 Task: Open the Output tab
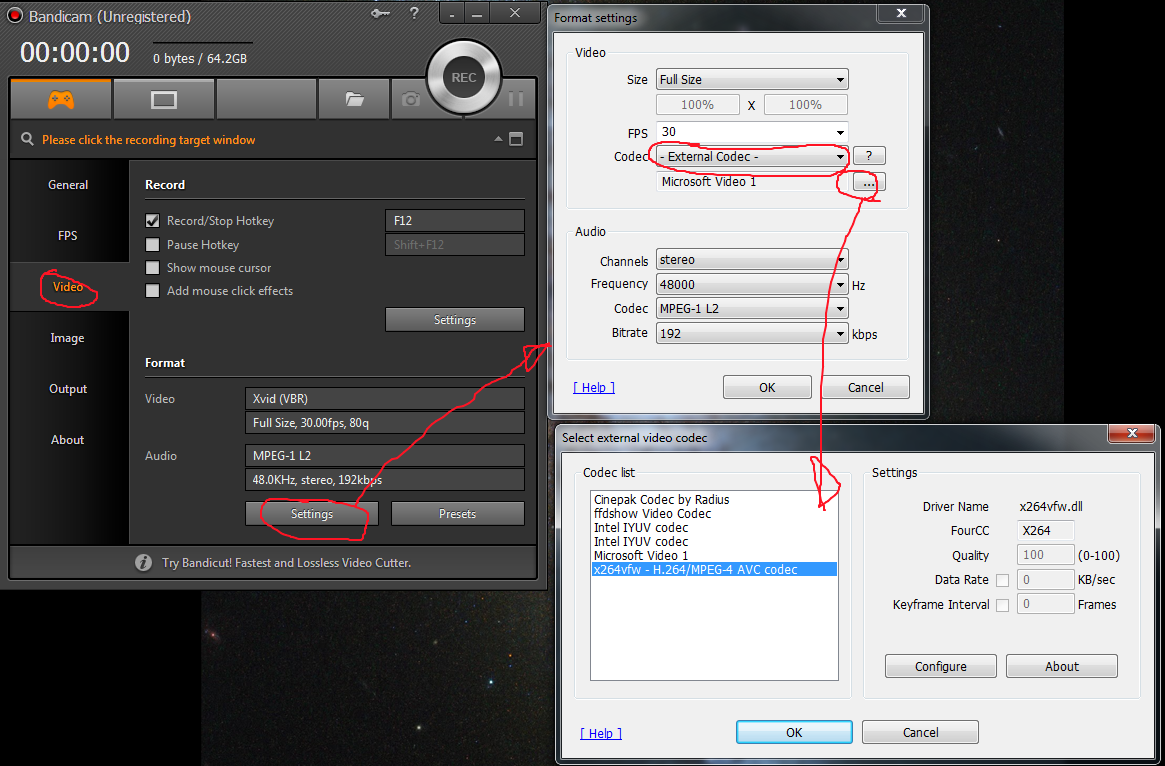pyautogui.click(x=68, y=389)
